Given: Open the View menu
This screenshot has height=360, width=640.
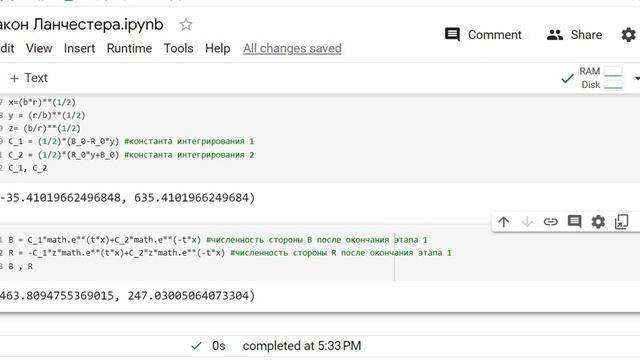Looking at the screenshot, I should point(39,48).
